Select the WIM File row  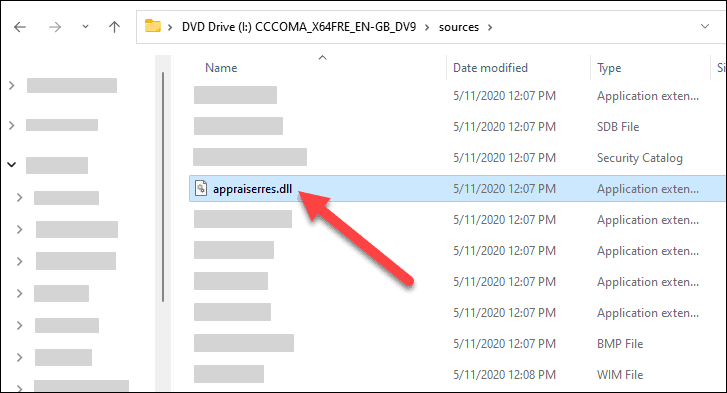click(457, 374)
